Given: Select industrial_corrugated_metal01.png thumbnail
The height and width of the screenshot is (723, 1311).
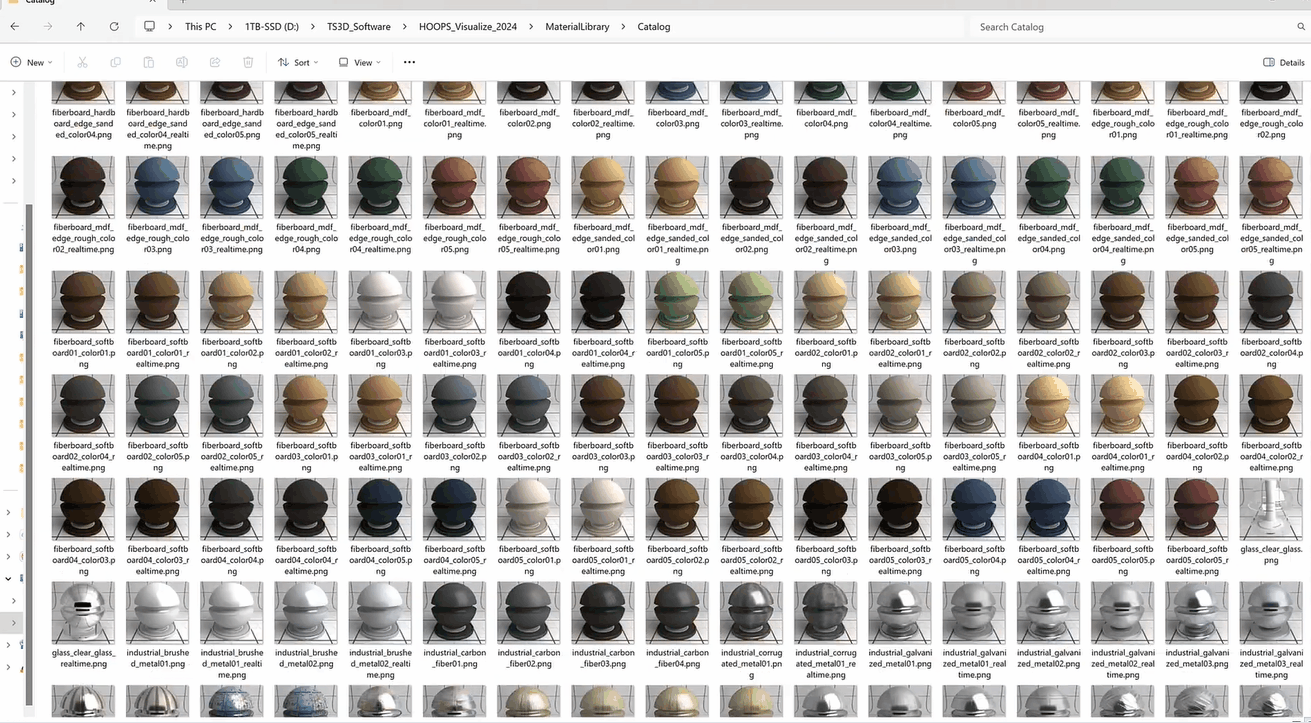Looking at the screenshot, I should (752, 613).
